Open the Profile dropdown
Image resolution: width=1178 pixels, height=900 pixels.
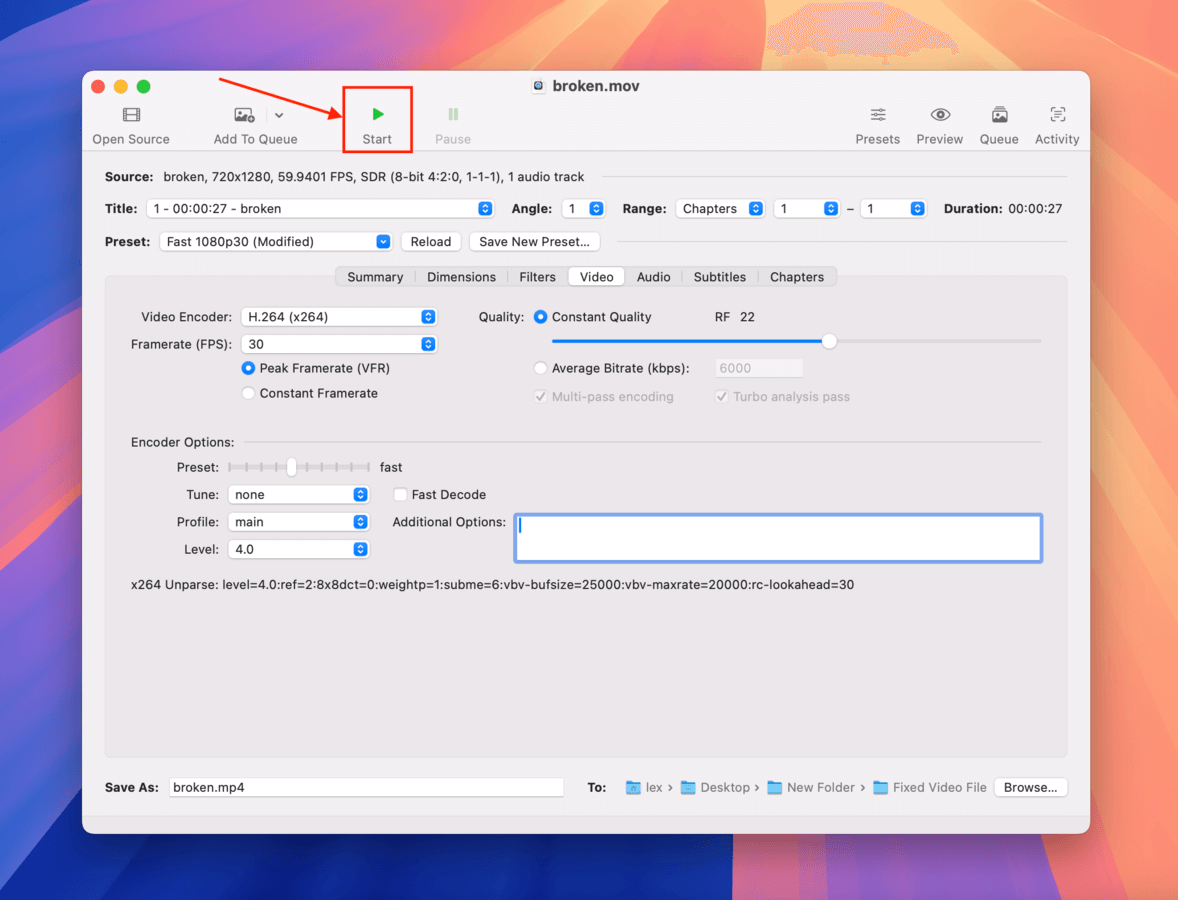point(298,522)
